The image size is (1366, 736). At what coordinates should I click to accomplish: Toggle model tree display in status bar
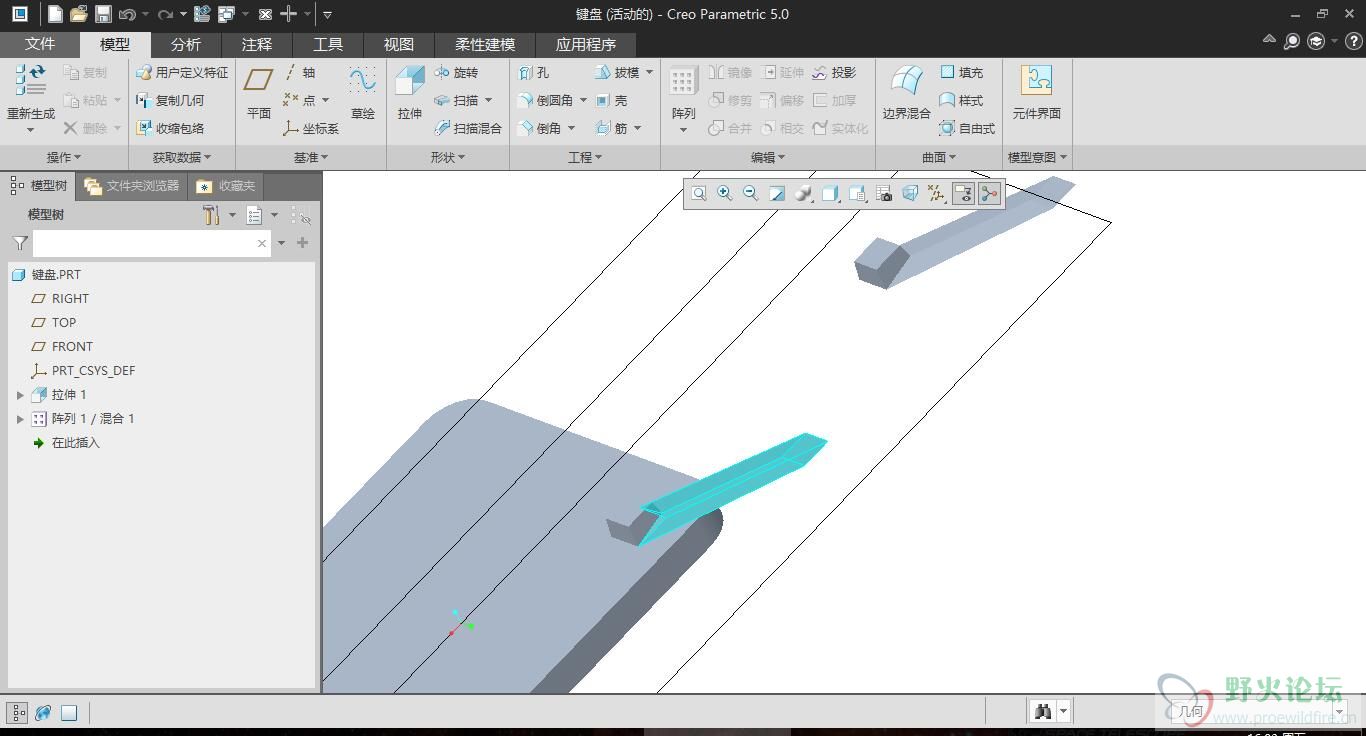pyautogui.click(x=19, y=713)
